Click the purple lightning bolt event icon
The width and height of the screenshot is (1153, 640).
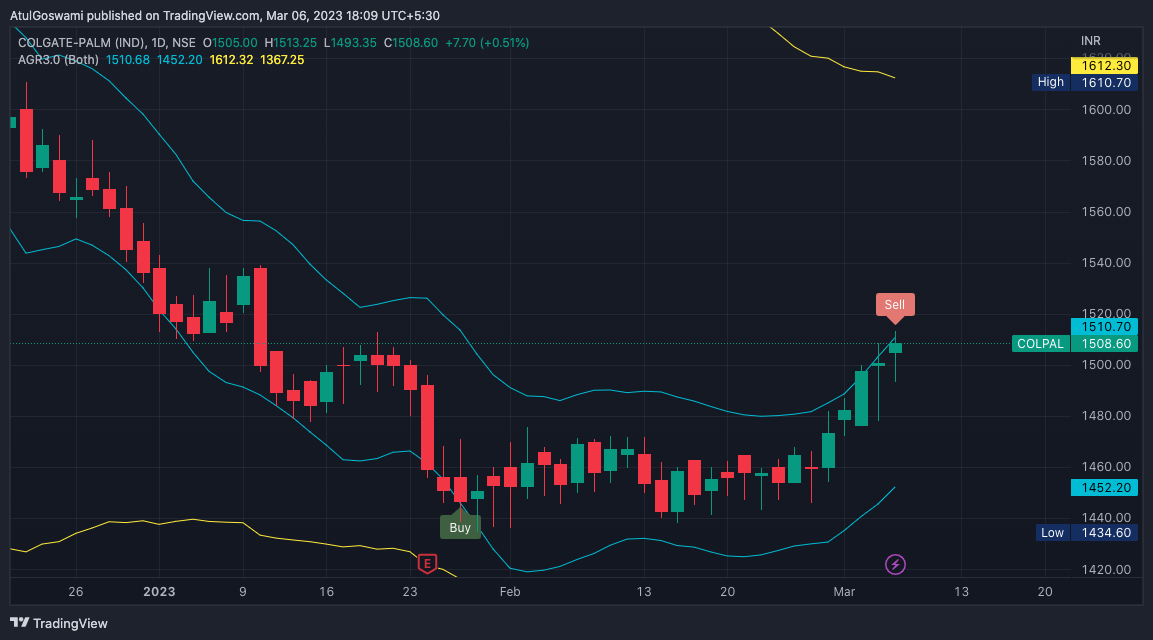(895, 564)
